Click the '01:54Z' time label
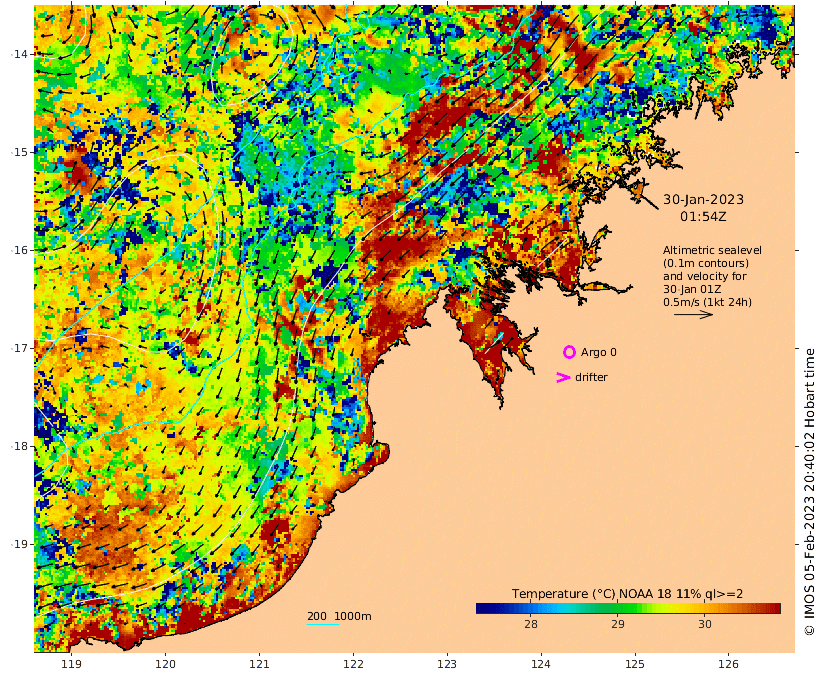 (703, 217)
